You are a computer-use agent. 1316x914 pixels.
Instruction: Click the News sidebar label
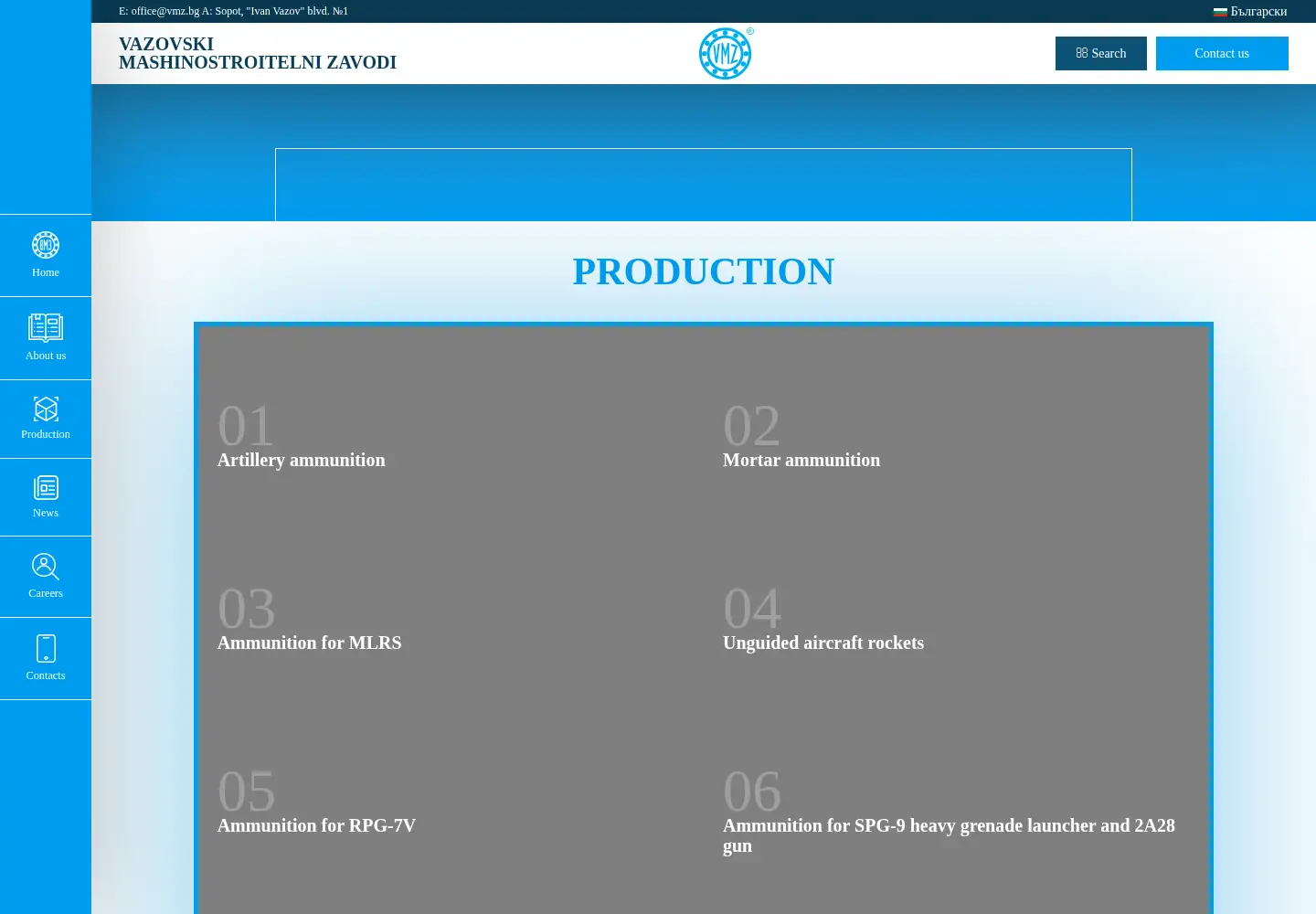[46, 513]
